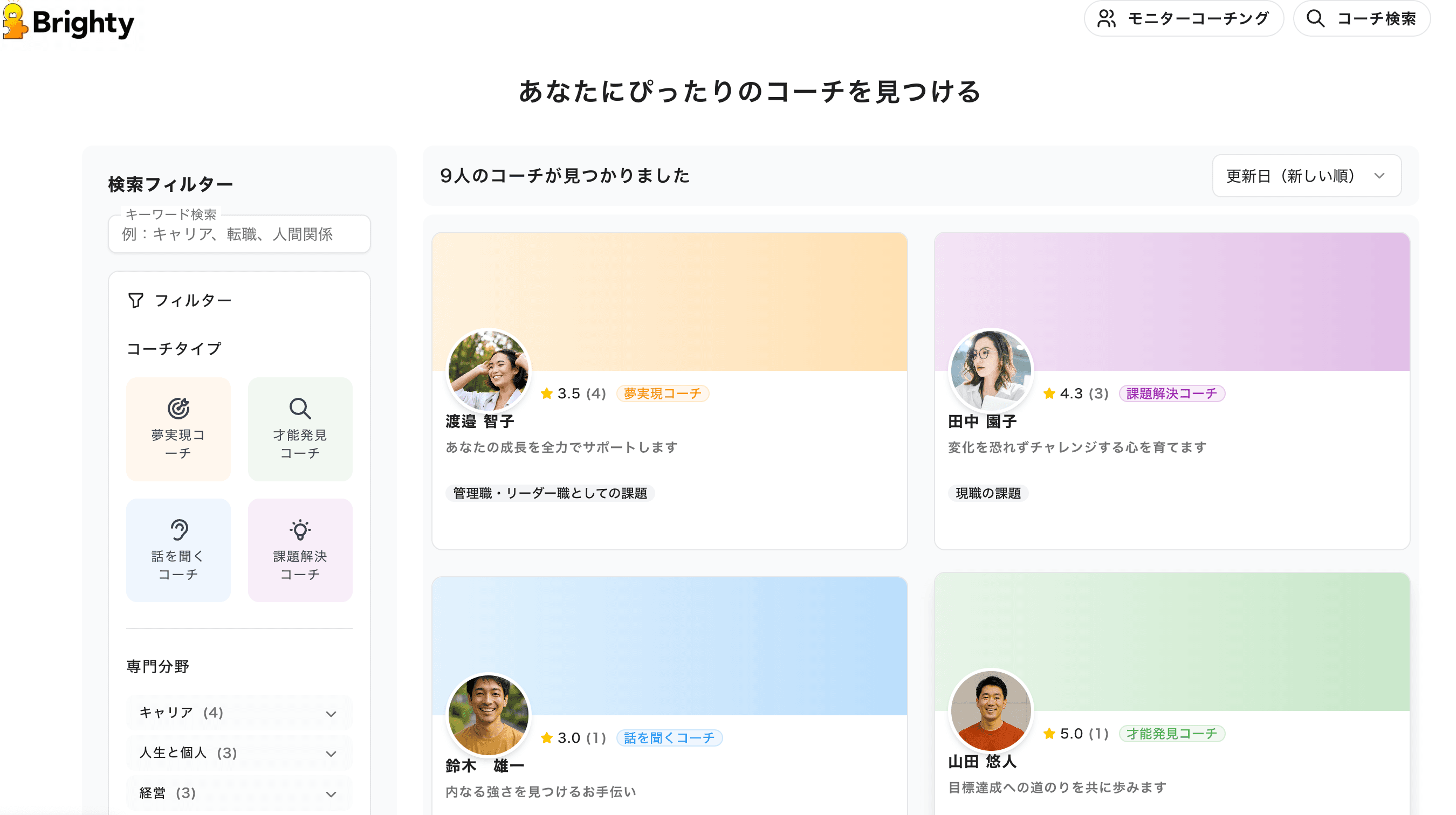Toggle the 課題解決コーチ type filter label

click(300, 565)
